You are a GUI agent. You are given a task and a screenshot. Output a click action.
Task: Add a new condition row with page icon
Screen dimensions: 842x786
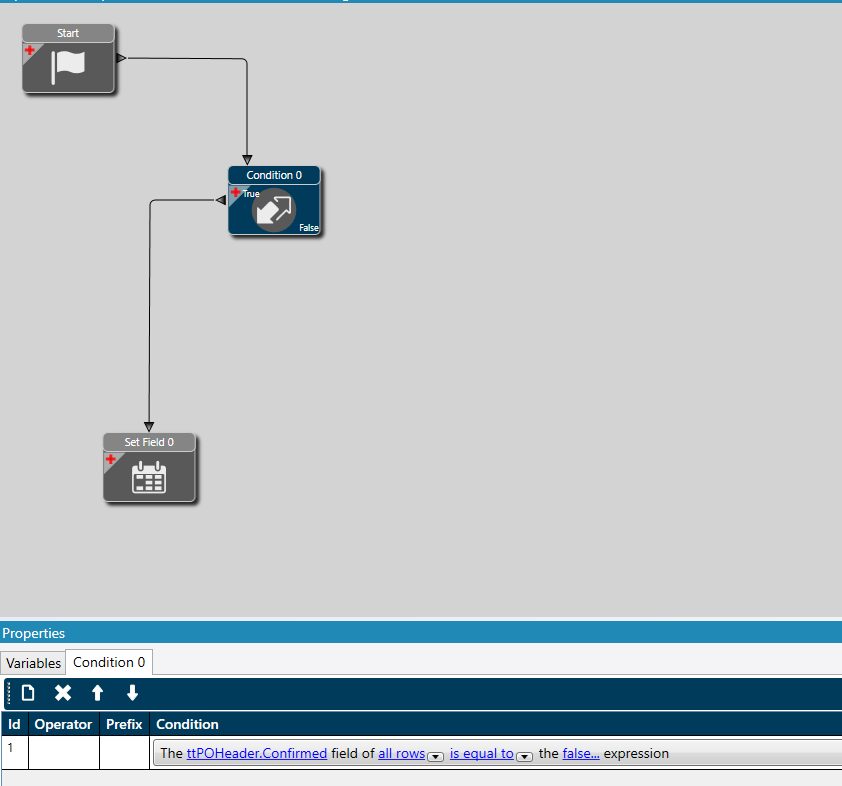28,693
